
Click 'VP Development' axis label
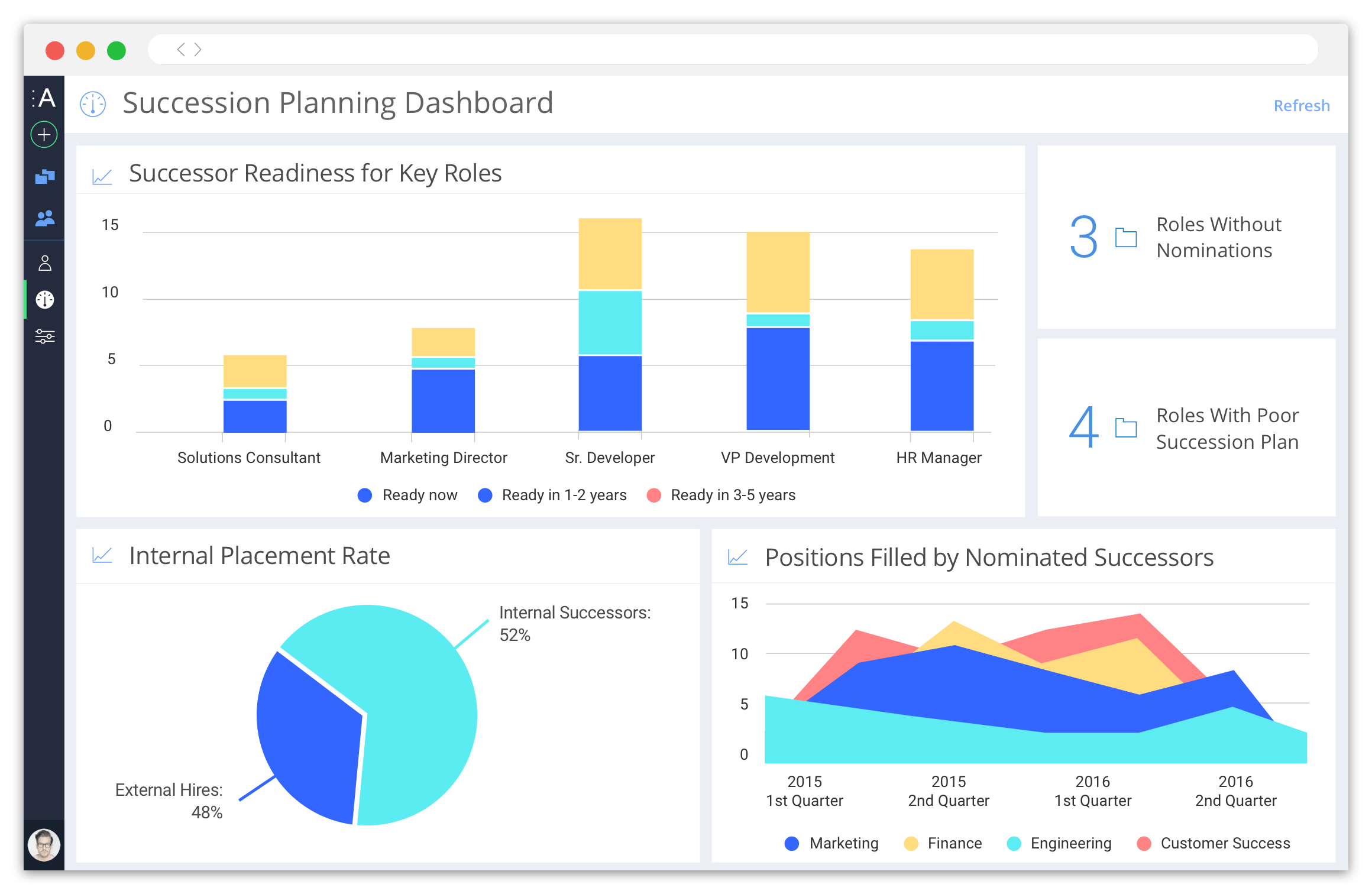[778, 458]
